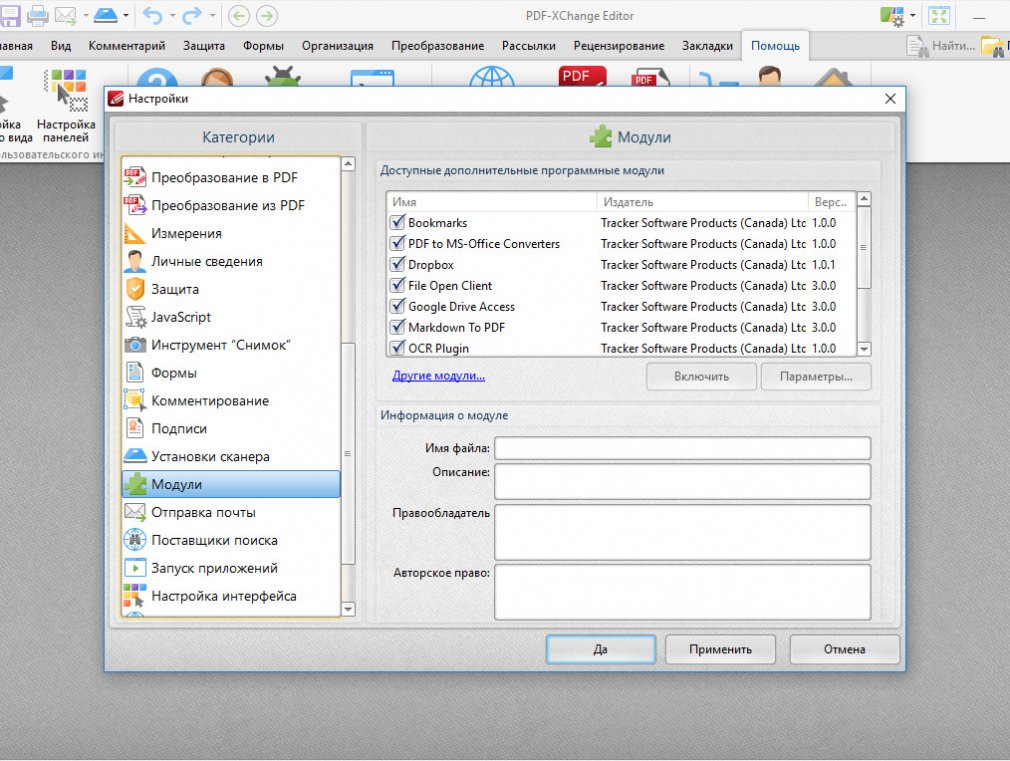Click the Email envelope toolbar icon
This screenshot has height=761, width=1010.
coord(66,15)
